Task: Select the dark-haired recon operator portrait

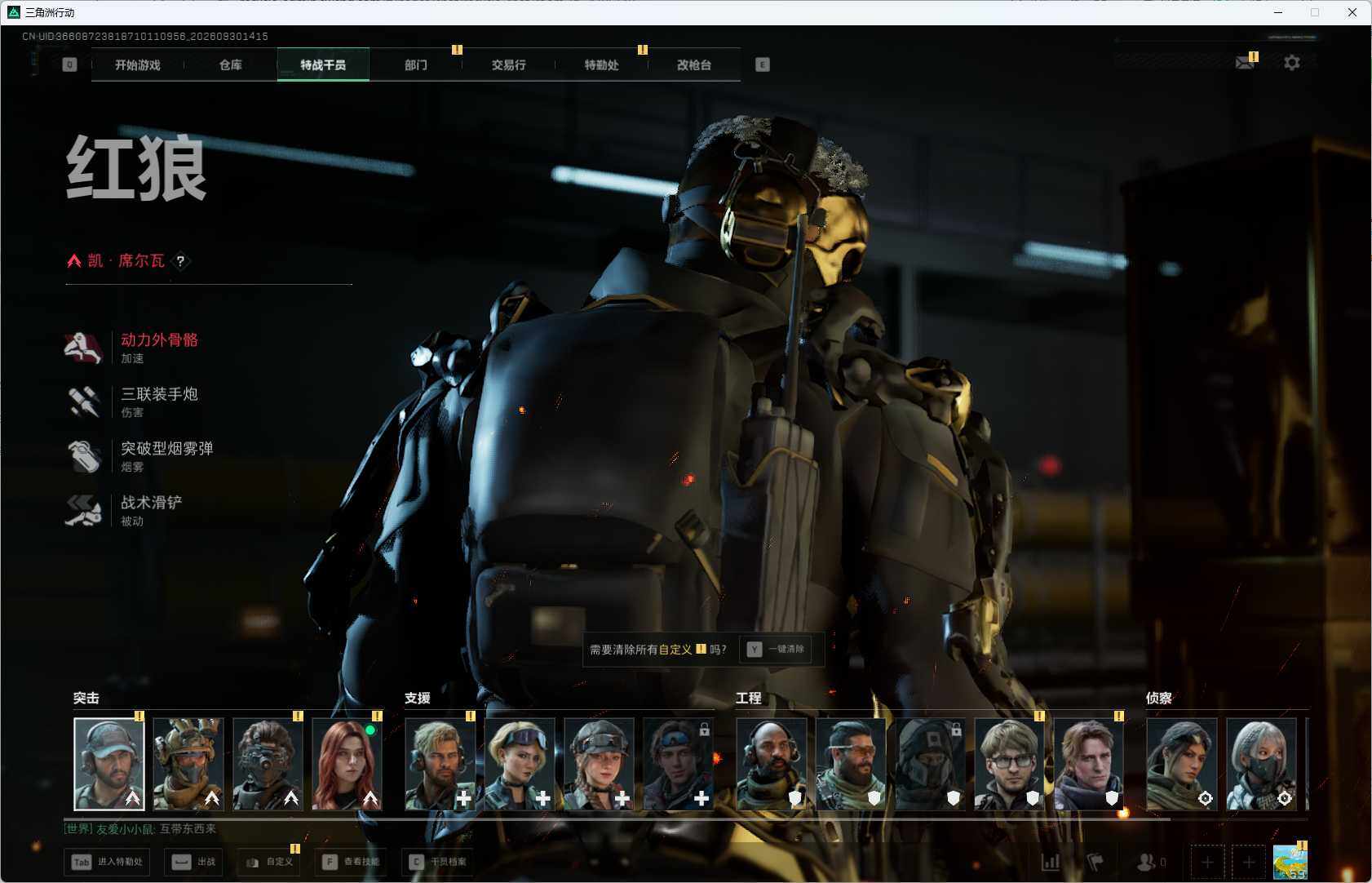Action: tap(1182, 764)
